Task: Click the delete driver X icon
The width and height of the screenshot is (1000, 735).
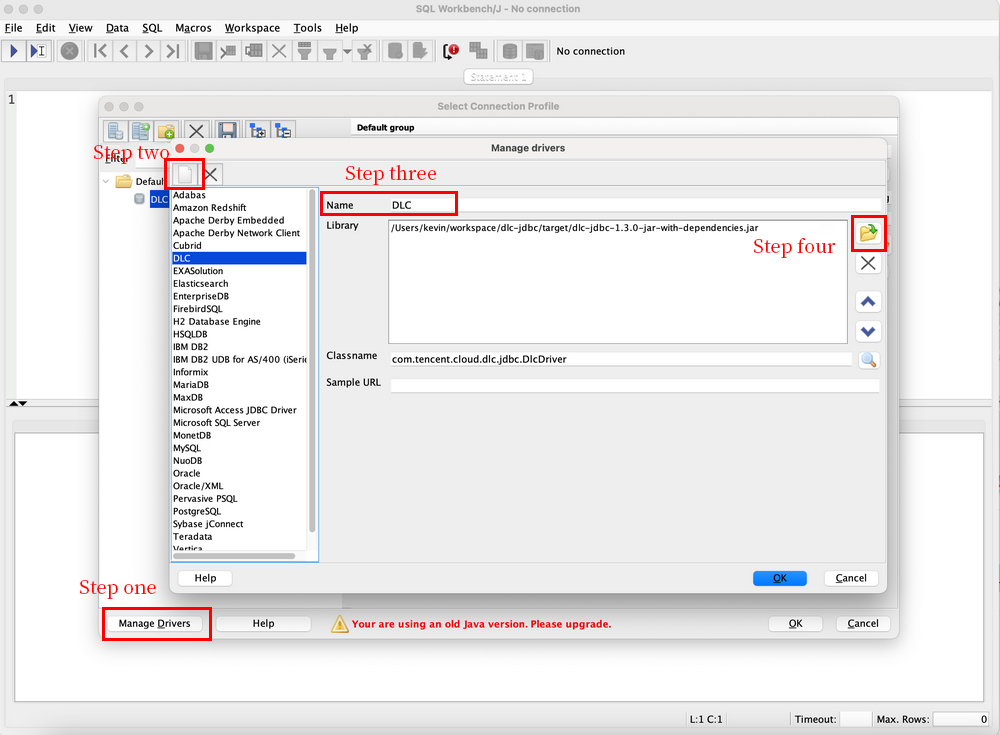Action: pos(212,174)
